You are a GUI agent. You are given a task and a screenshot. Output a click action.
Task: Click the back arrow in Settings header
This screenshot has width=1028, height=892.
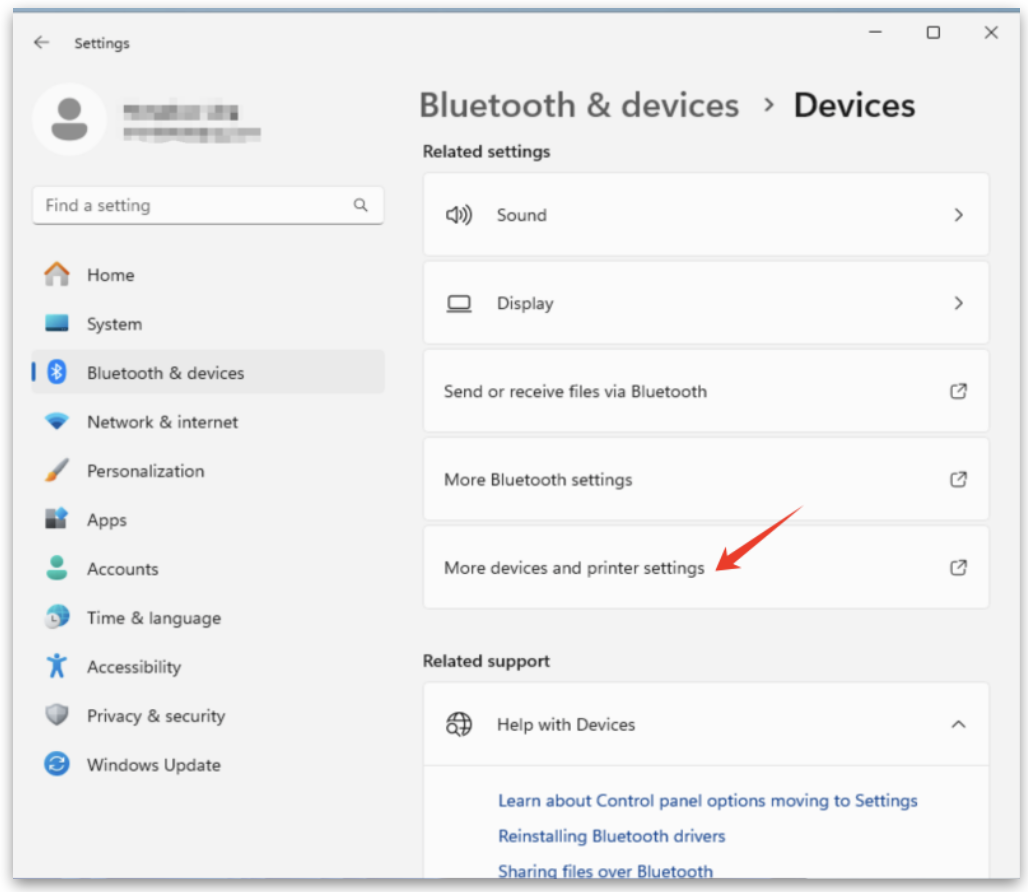point(41,43)
